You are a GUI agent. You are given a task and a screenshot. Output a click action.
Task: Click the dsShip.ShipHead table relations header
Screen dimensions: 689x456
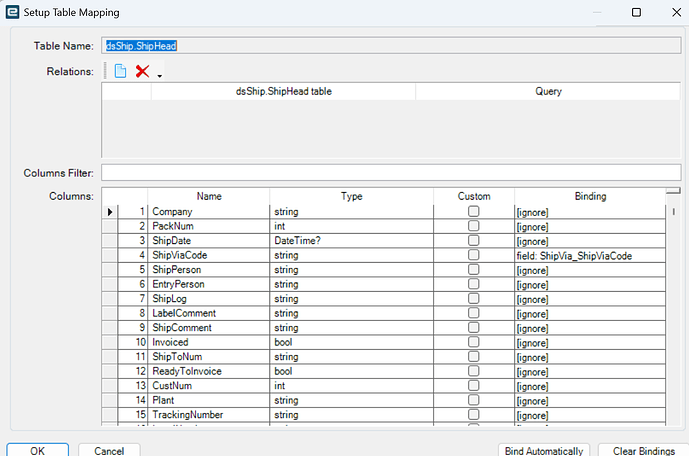coord(283,91)
